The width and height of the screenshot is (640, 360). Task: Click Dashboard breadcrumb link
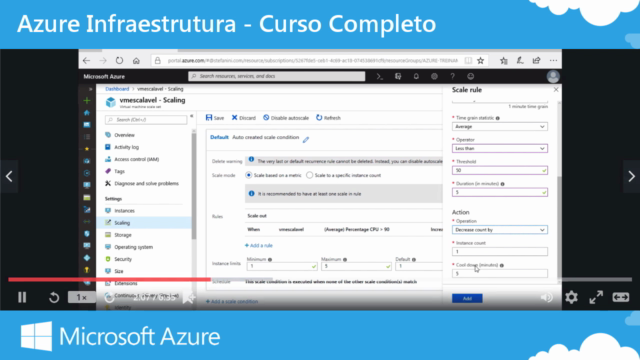point(117,89)
